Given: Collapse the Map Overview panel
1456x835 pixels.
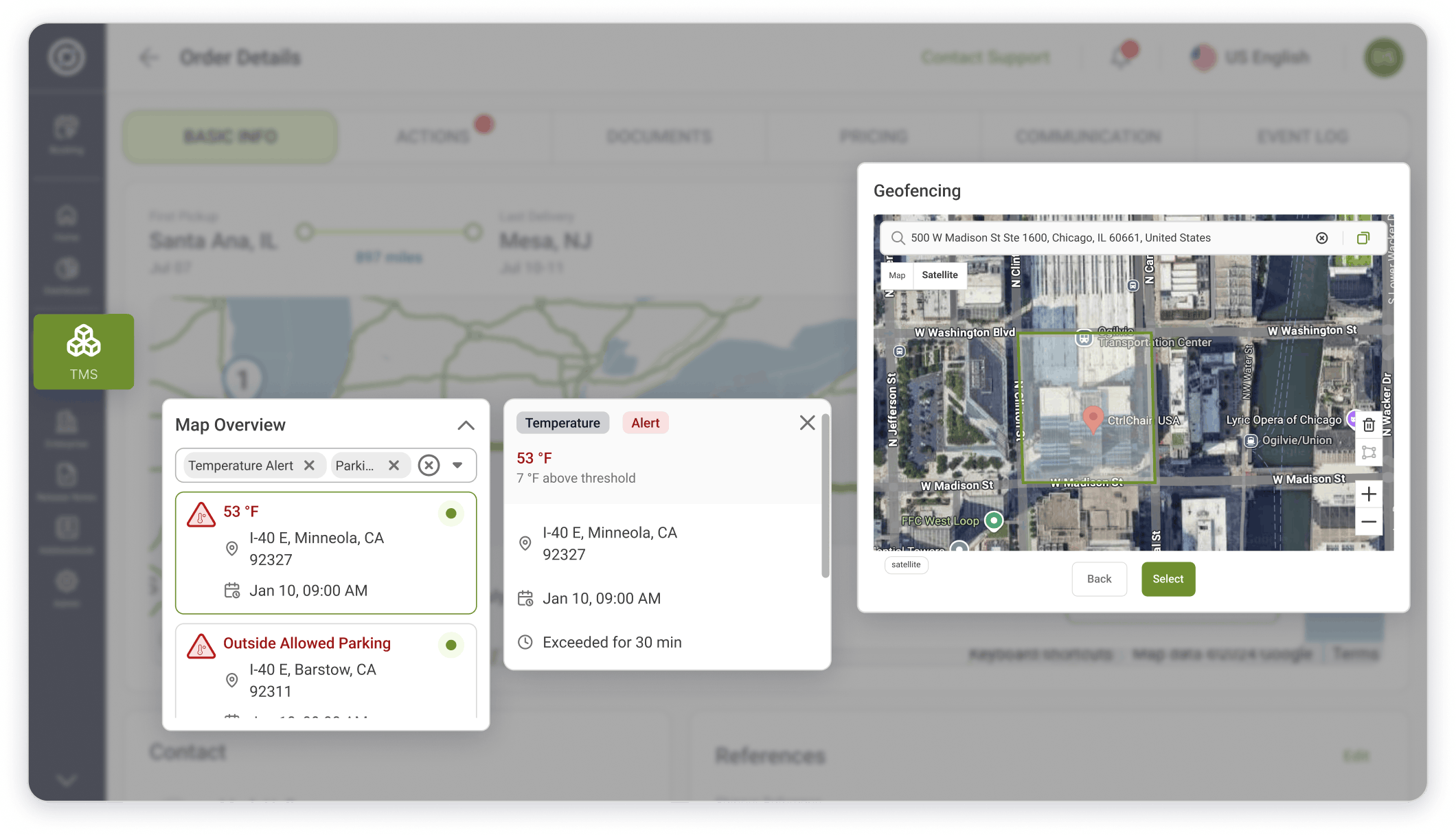Looking at the screenshot, I should click(x=466, y=425).
